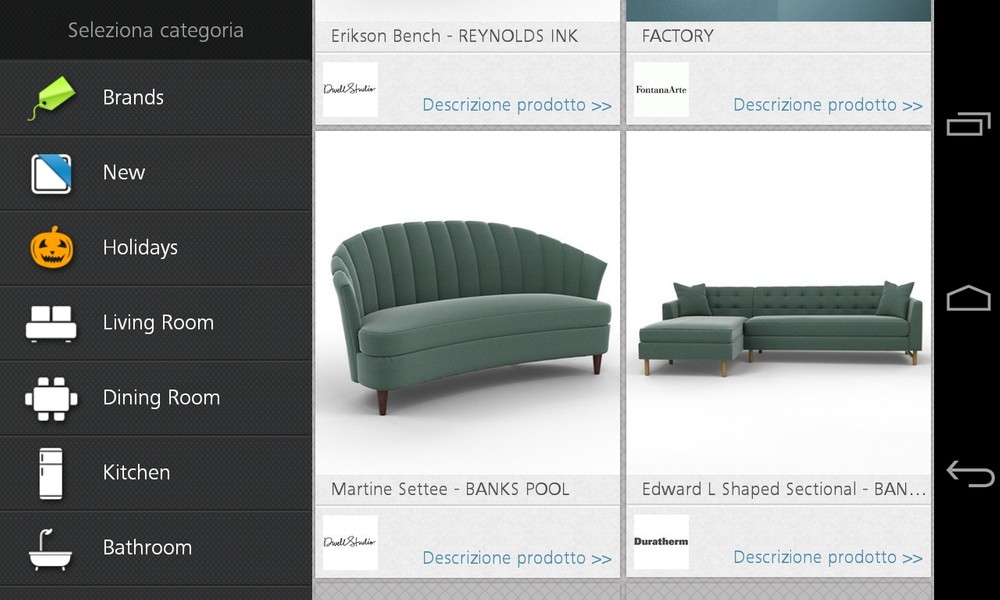The image size is (1000, 600).
Task: Open Descrizione prodotto for Martine Settee
Action: point(517,558)
